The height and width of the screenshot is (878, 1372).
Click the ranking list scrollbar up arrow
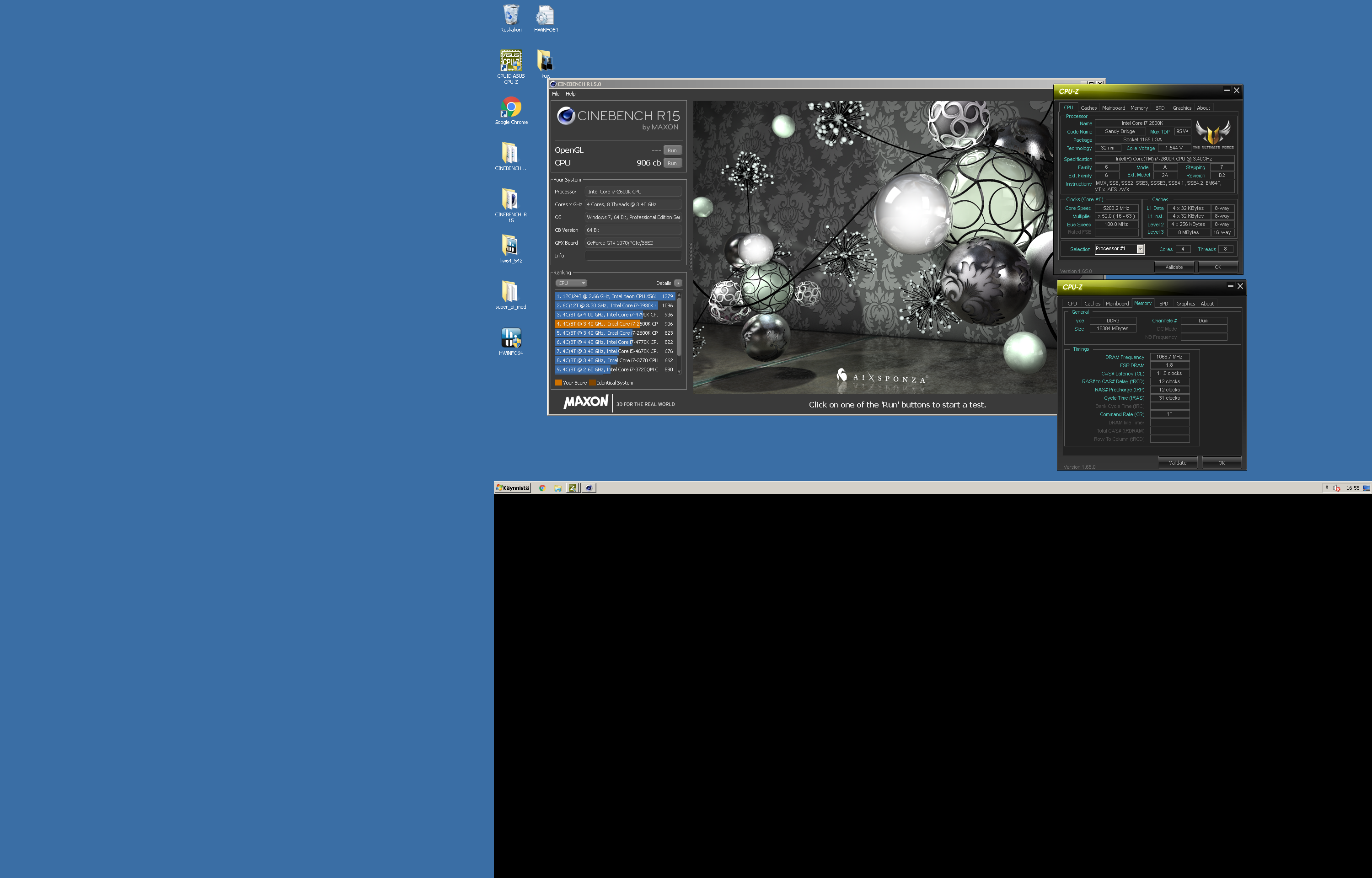679,295
